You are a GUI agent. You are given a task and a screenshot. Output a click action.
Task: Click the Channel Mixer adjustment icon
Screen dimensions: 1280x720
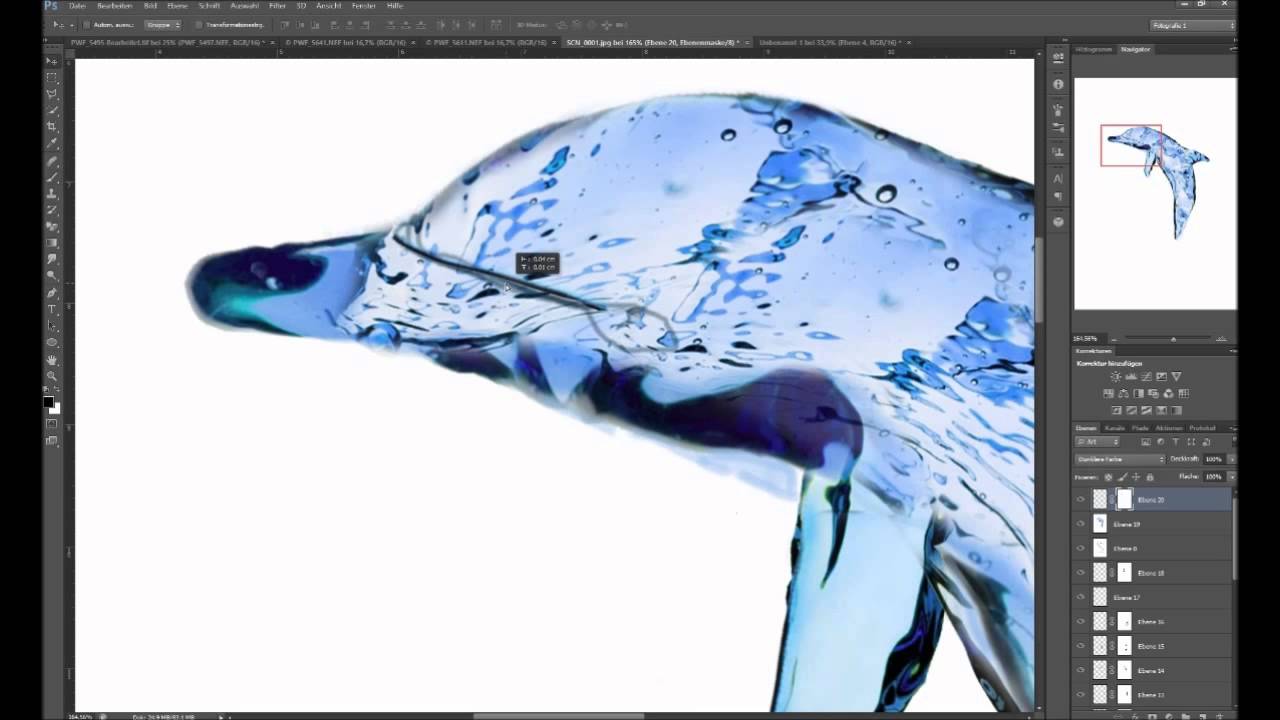pos(1168,394)
